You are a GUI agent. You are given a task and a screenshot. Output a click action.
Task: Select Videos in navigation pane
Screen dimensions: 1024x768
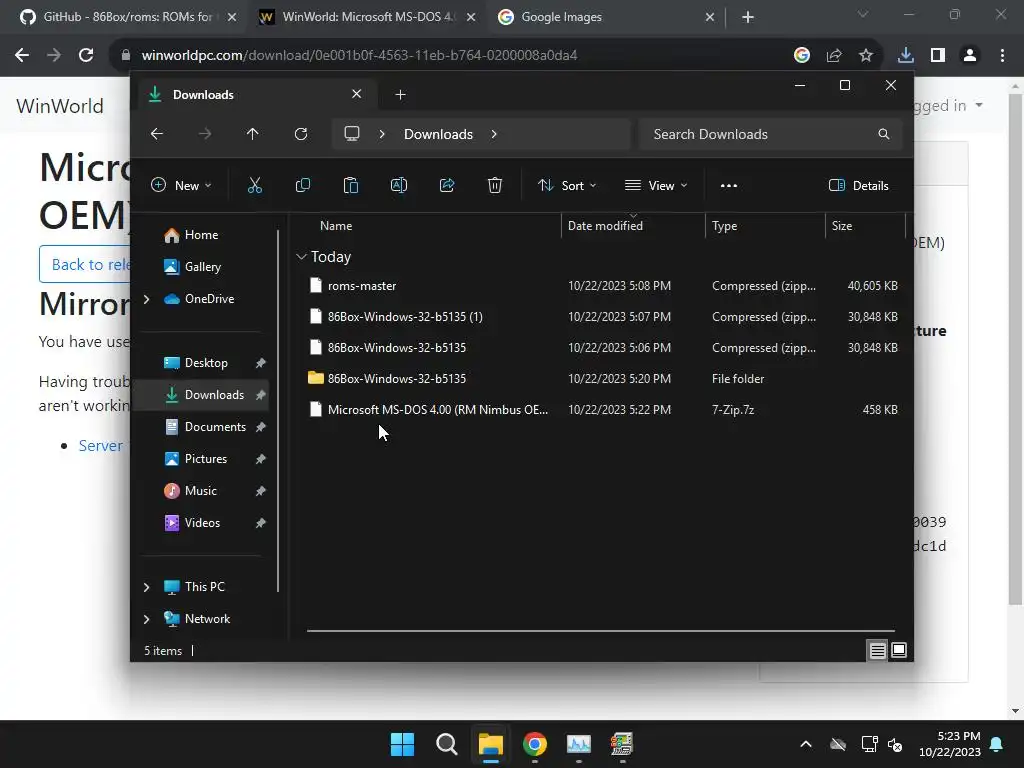point(202,522)
